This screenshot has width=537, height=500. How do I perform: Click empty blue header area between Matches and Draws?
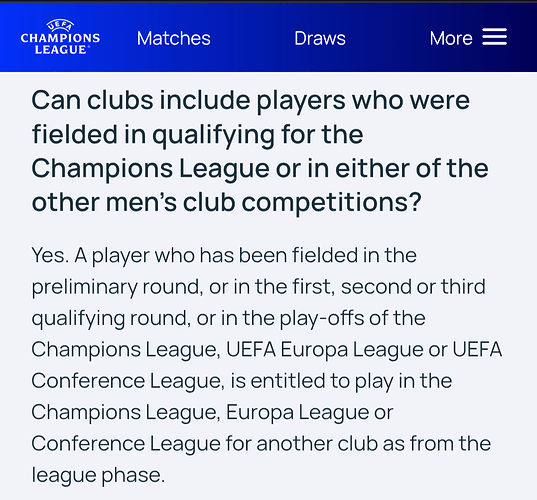252,38
